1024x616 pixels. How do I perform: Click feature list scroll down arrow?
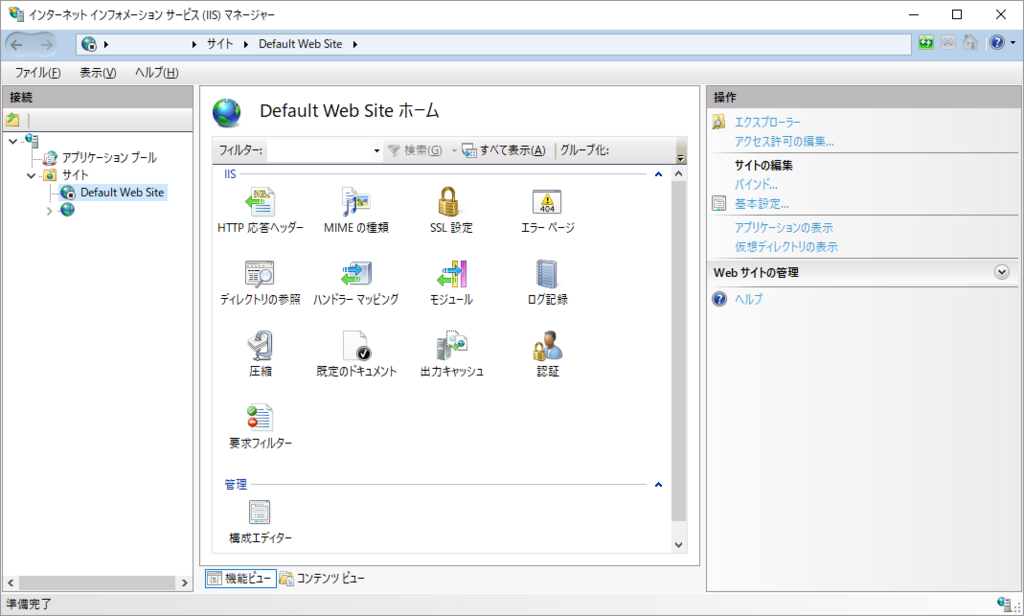(679, 545)
